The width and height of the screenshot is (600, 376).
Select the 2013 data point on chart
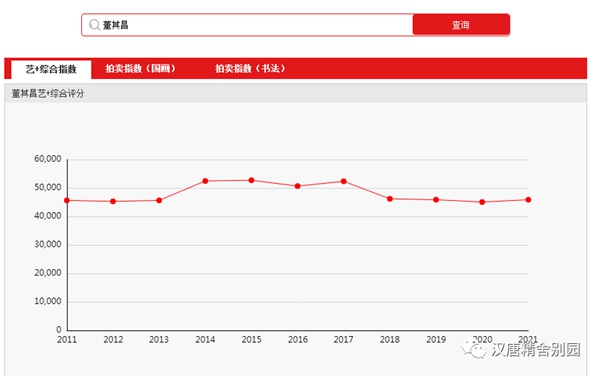click(159, 200)
